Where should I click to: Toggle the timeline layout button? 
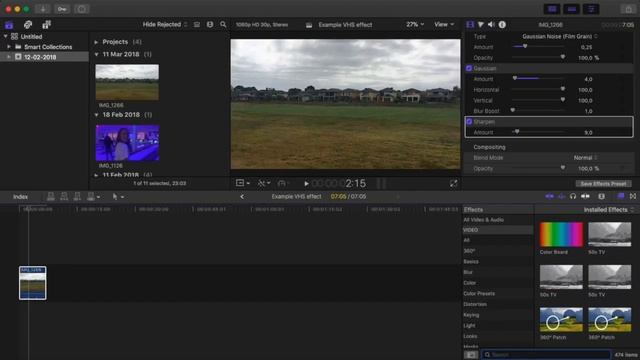(x=571, y=9)
